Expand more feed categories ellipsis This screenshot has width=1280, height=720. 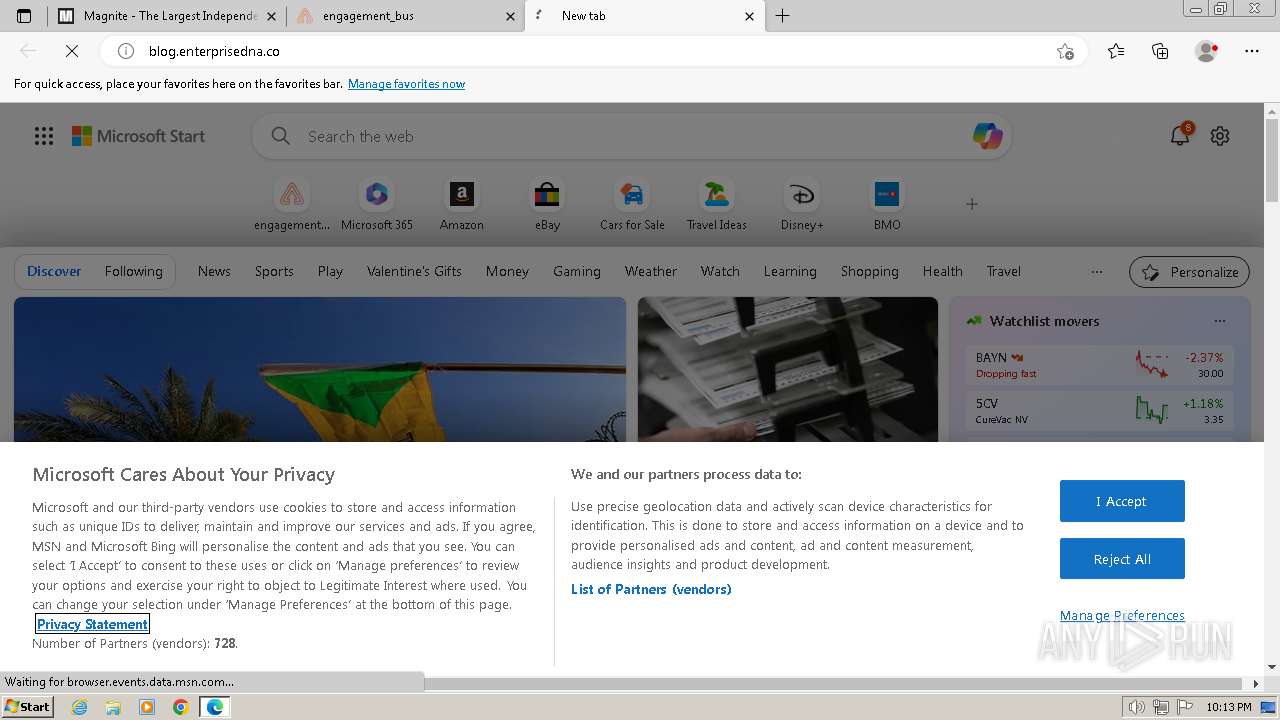click(x=1097, y=272)
